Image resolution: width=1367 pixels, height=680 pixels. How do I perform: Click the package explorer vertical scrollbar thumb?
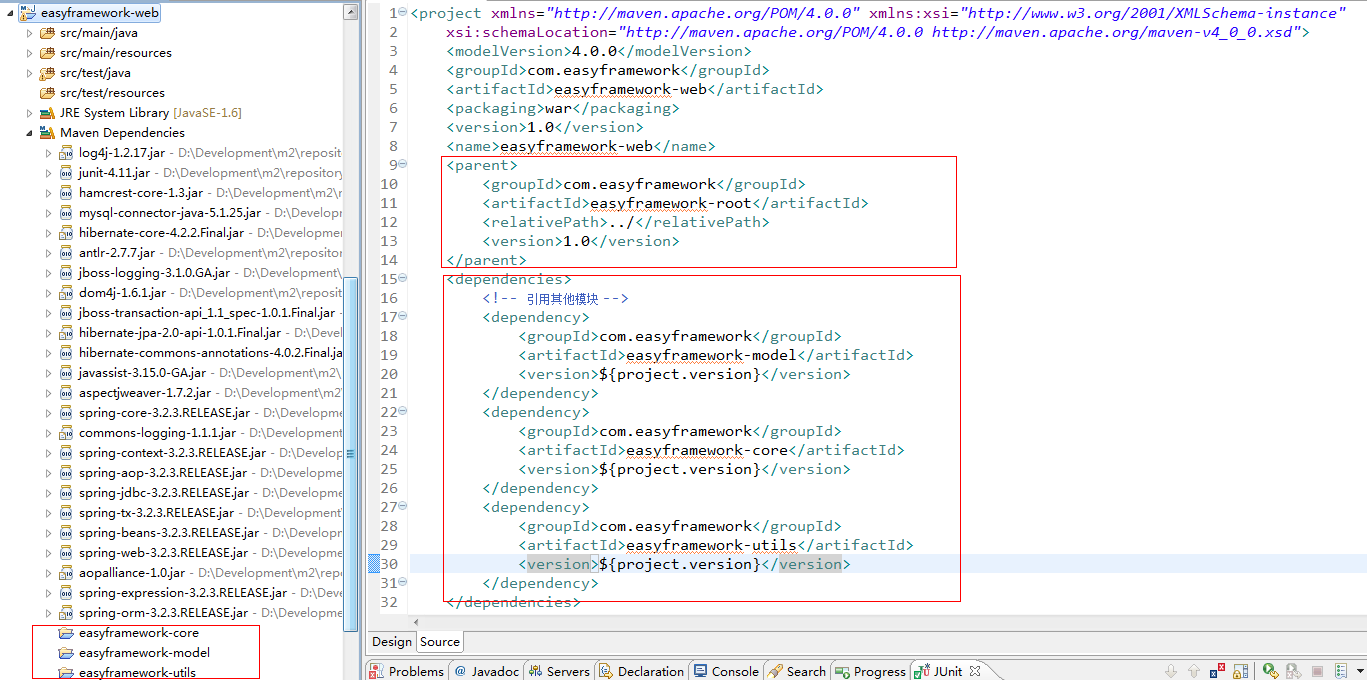pos(350,455)
